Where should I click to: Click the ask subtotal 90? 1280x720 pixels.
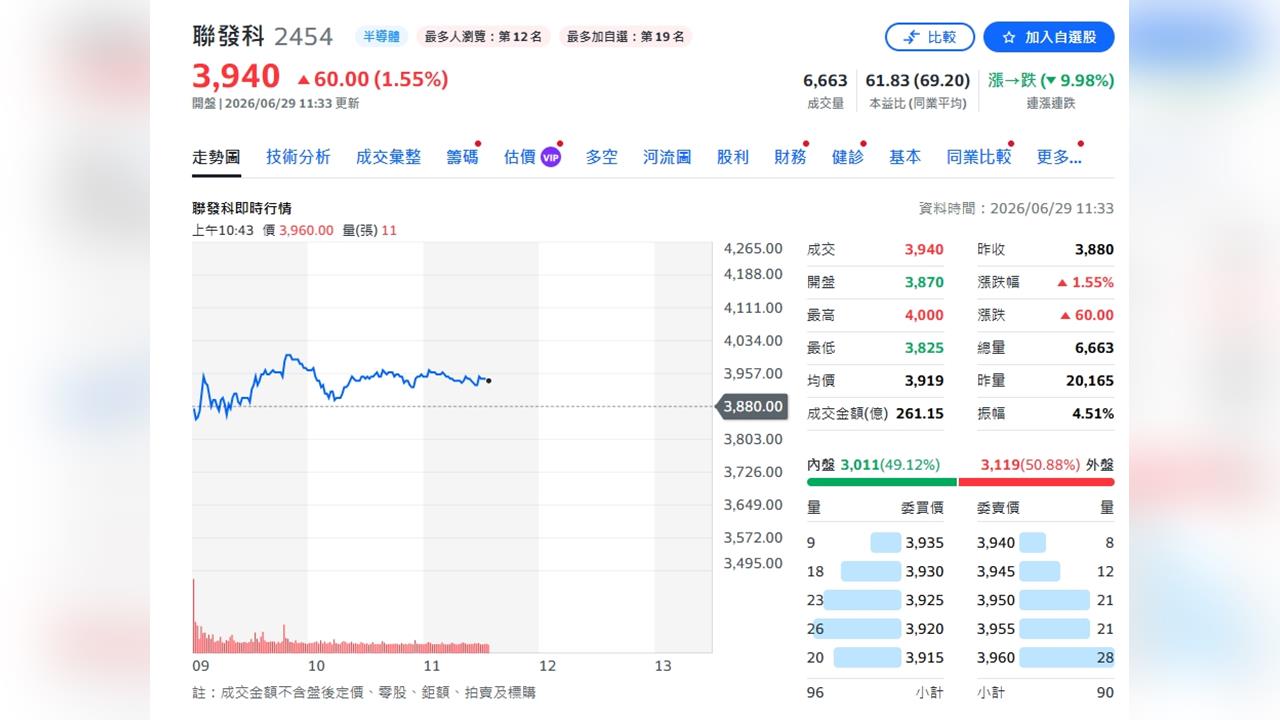(x=1105, y=692)
